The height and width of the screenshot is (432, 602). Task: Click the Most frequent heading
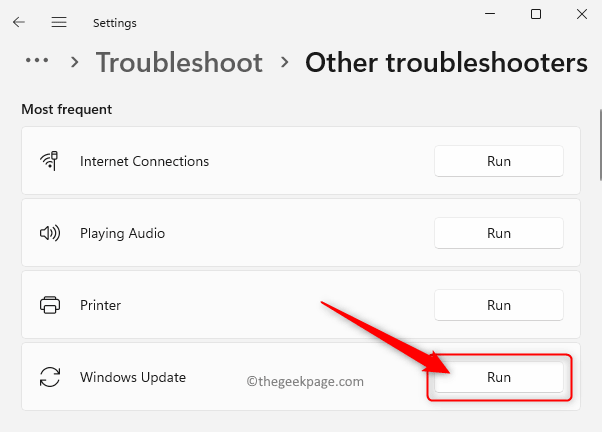point(66,109)
